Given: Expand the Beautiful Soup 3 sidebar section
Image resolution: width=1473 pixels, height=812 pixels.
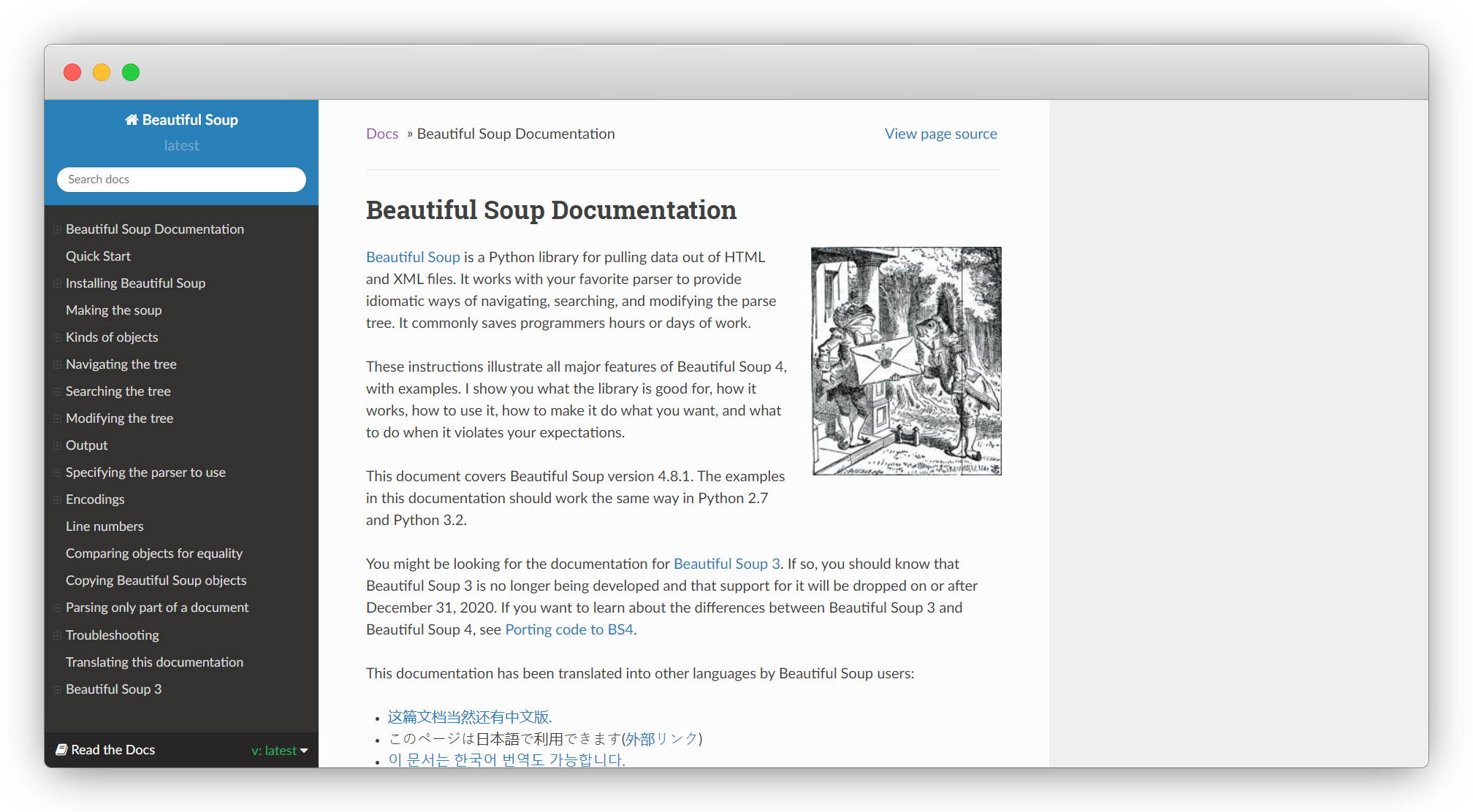Looking at the screenshot, I should (x=57, y=689).
